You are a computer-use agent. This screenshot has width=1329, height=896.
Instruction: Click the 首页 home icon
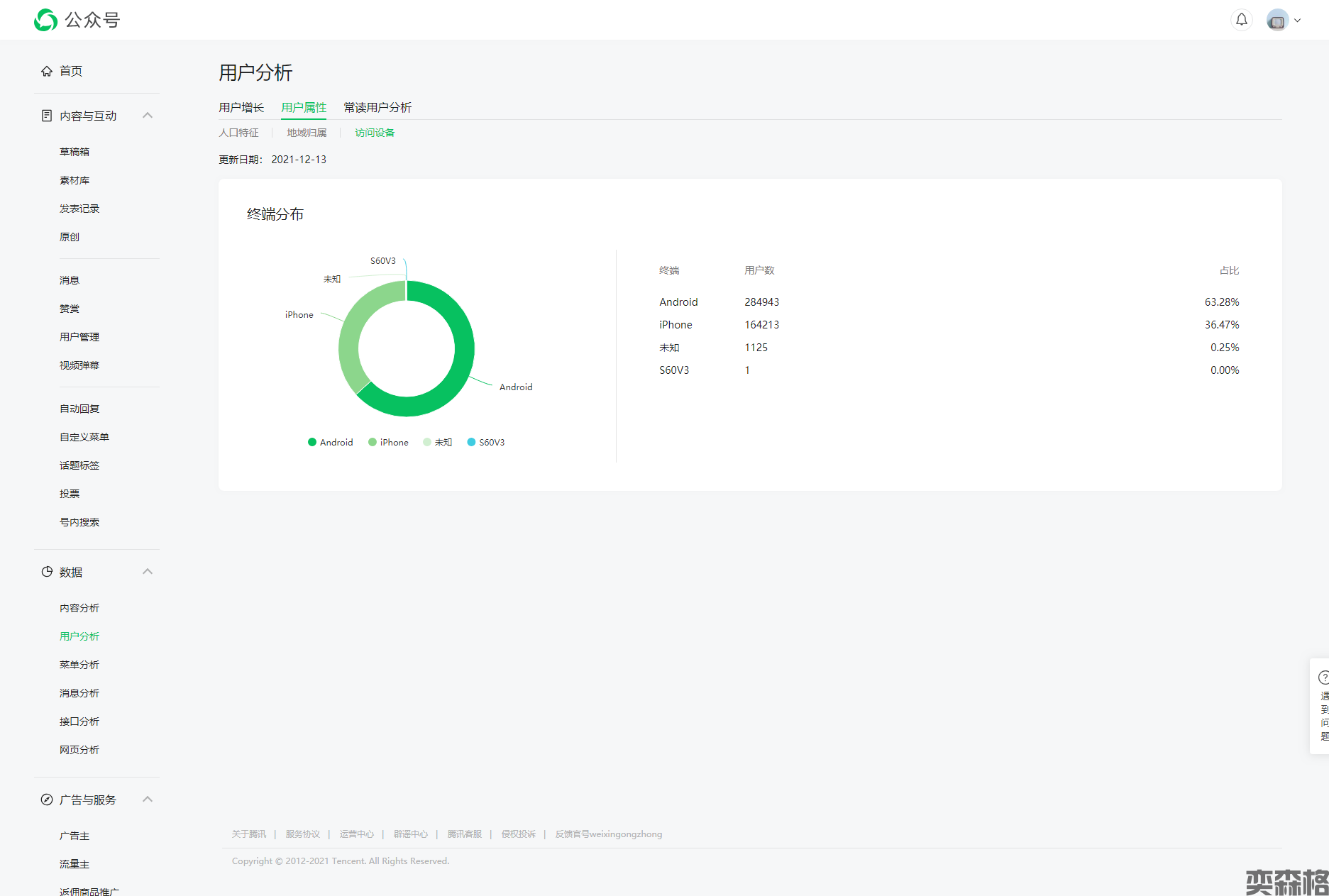pos(47,71)
